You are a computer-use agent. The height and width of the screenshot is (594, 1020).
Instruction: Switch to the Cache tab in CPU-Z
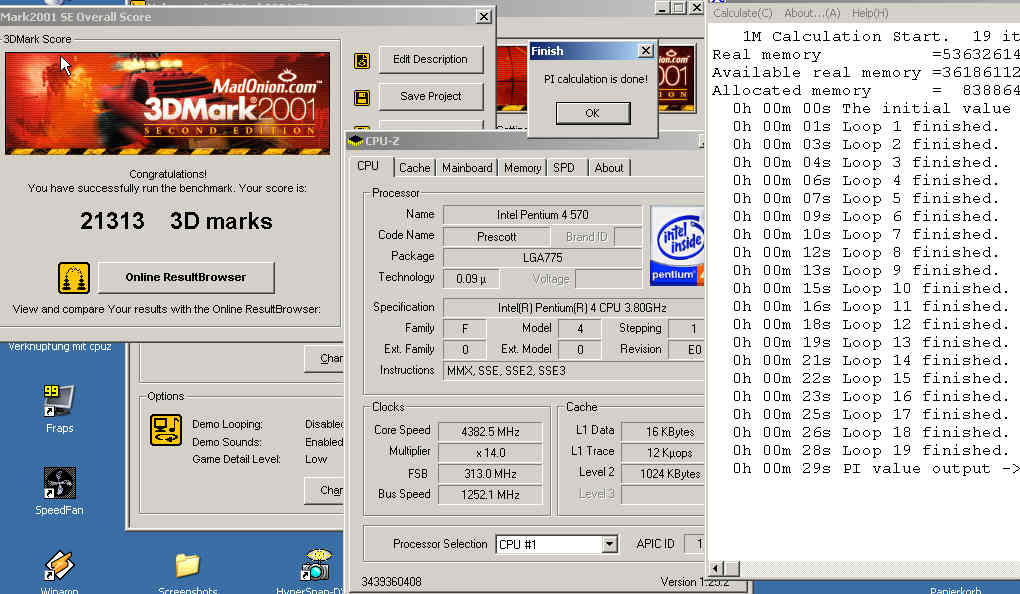pyautogui.click(x=414, y=168)
